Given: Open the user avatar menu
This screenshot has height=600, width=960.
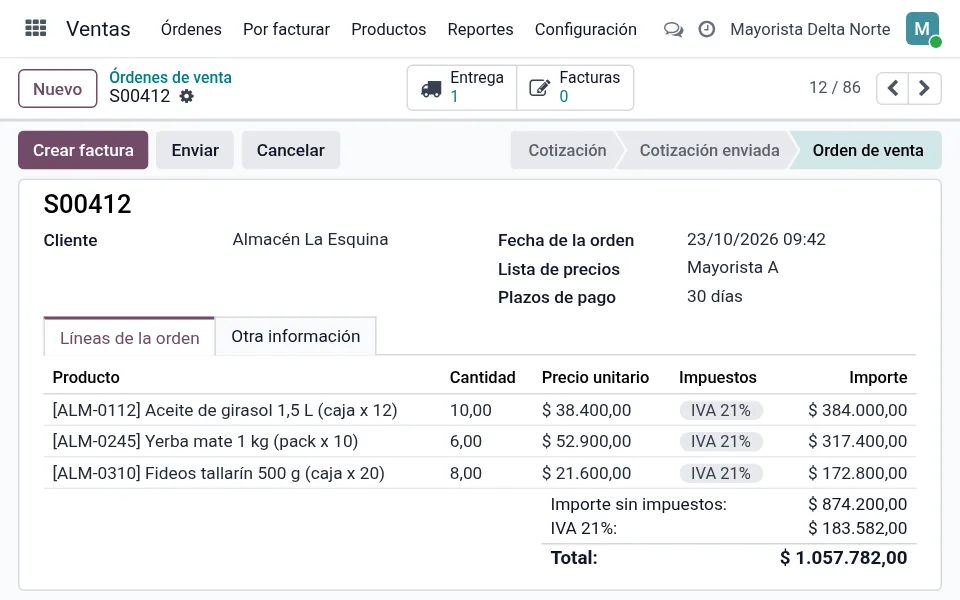Looking at the screenshot, I should point(923,29).
